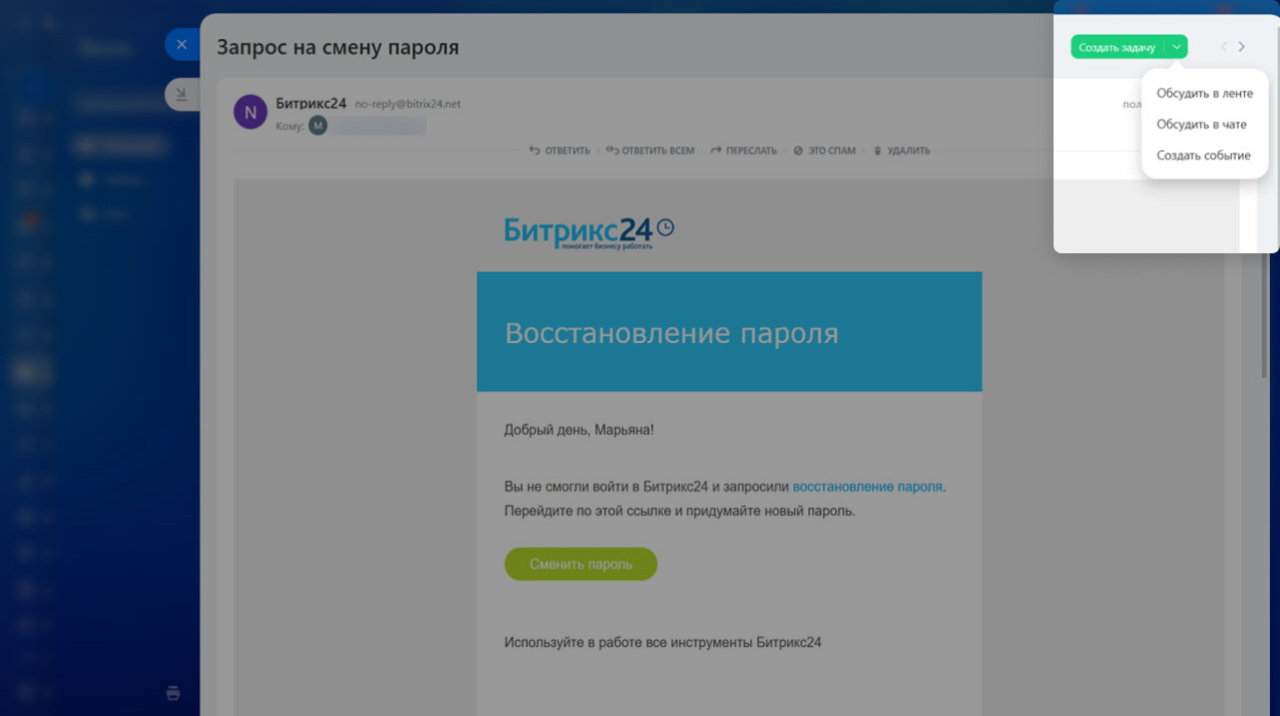
Task: Click the print icon at bottom left
Action: coord(173,693)
